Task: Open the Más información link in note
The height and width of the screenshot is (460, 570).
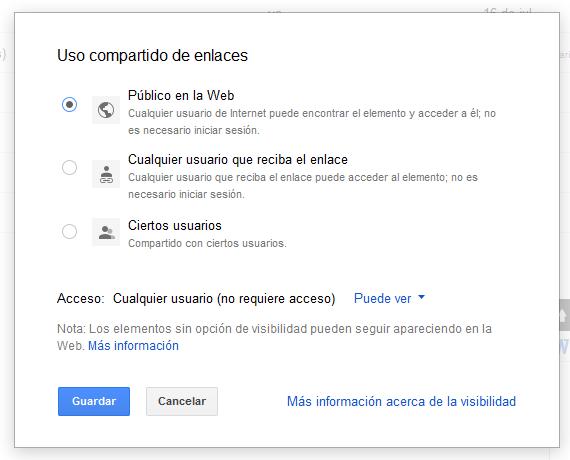Action: 133,345
